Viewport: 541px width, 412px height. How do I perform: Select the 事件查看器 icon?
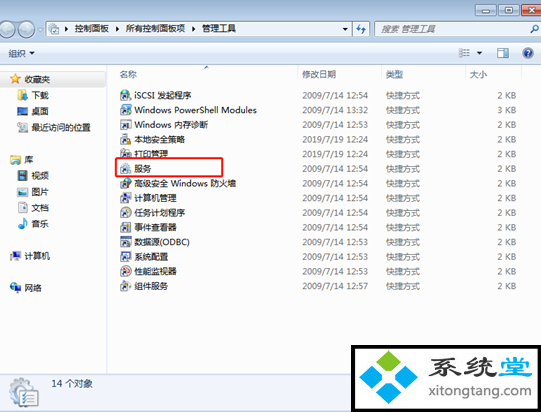(x=125, y=227)
